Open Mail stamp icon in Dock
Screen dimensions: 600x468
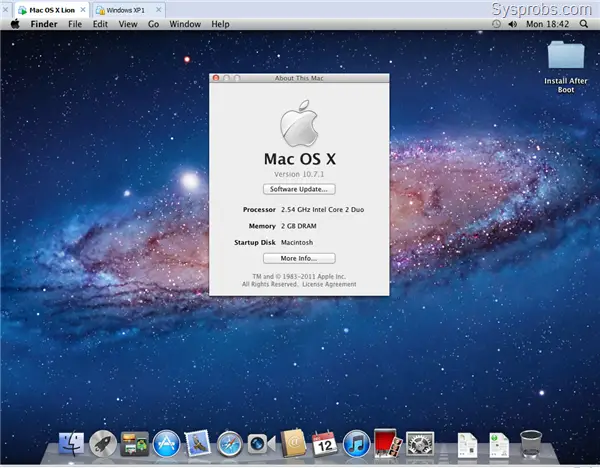198,443
